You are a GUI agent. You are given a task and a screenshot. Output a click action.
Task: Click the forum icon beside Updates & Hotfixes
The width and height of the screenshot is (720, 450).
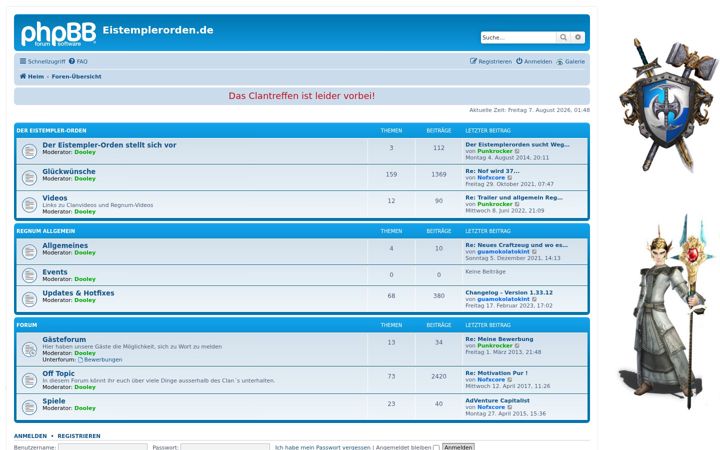point(29,299)
